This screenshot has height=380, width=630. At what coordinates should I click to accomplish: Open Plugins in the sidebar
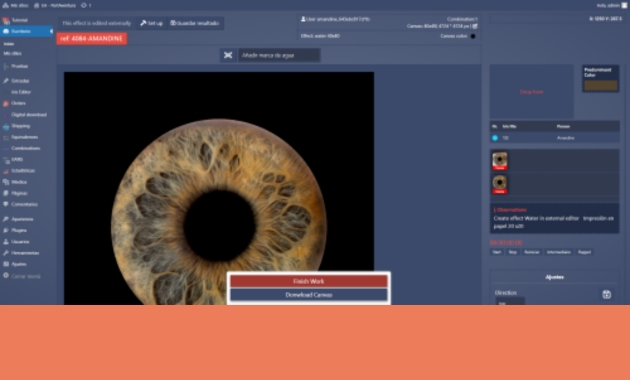pyautogui.click(x=19, y=230)
